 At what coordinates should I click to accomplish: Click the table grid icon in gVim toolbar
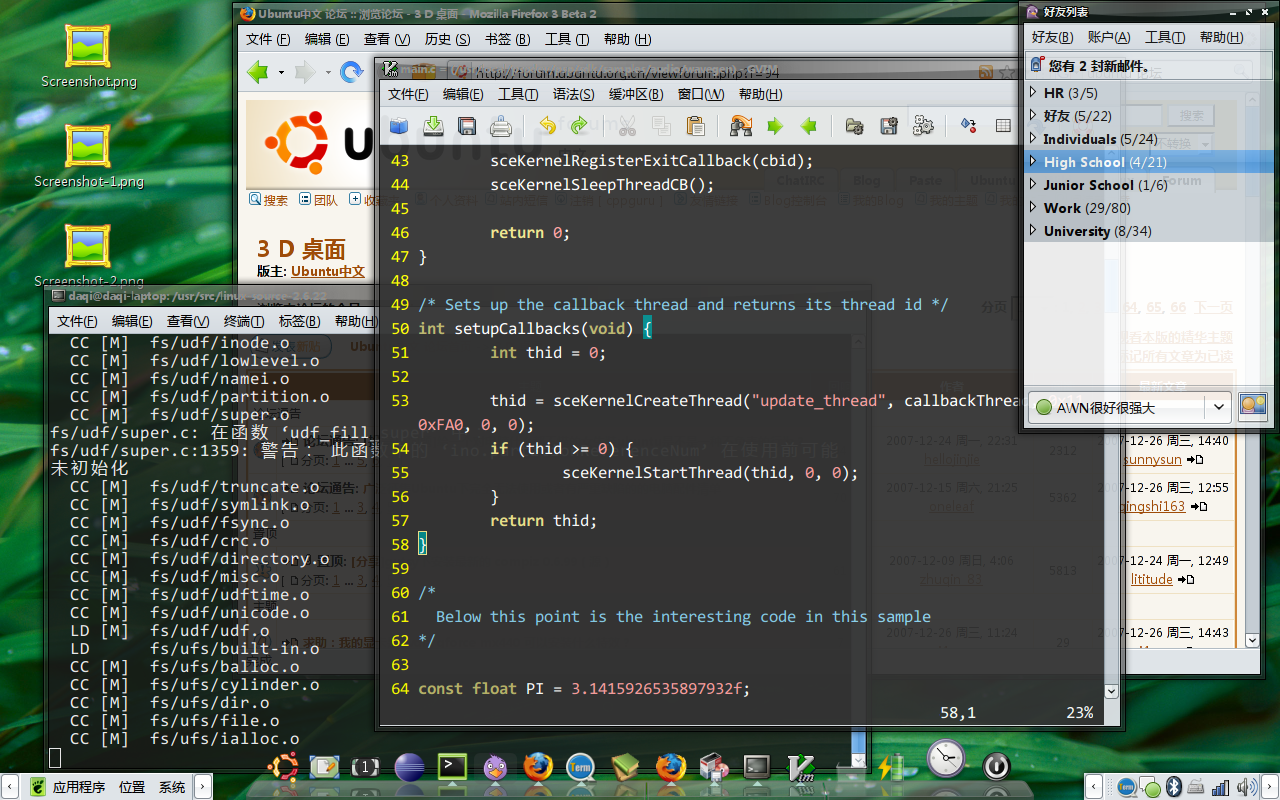click(1003, 126)
